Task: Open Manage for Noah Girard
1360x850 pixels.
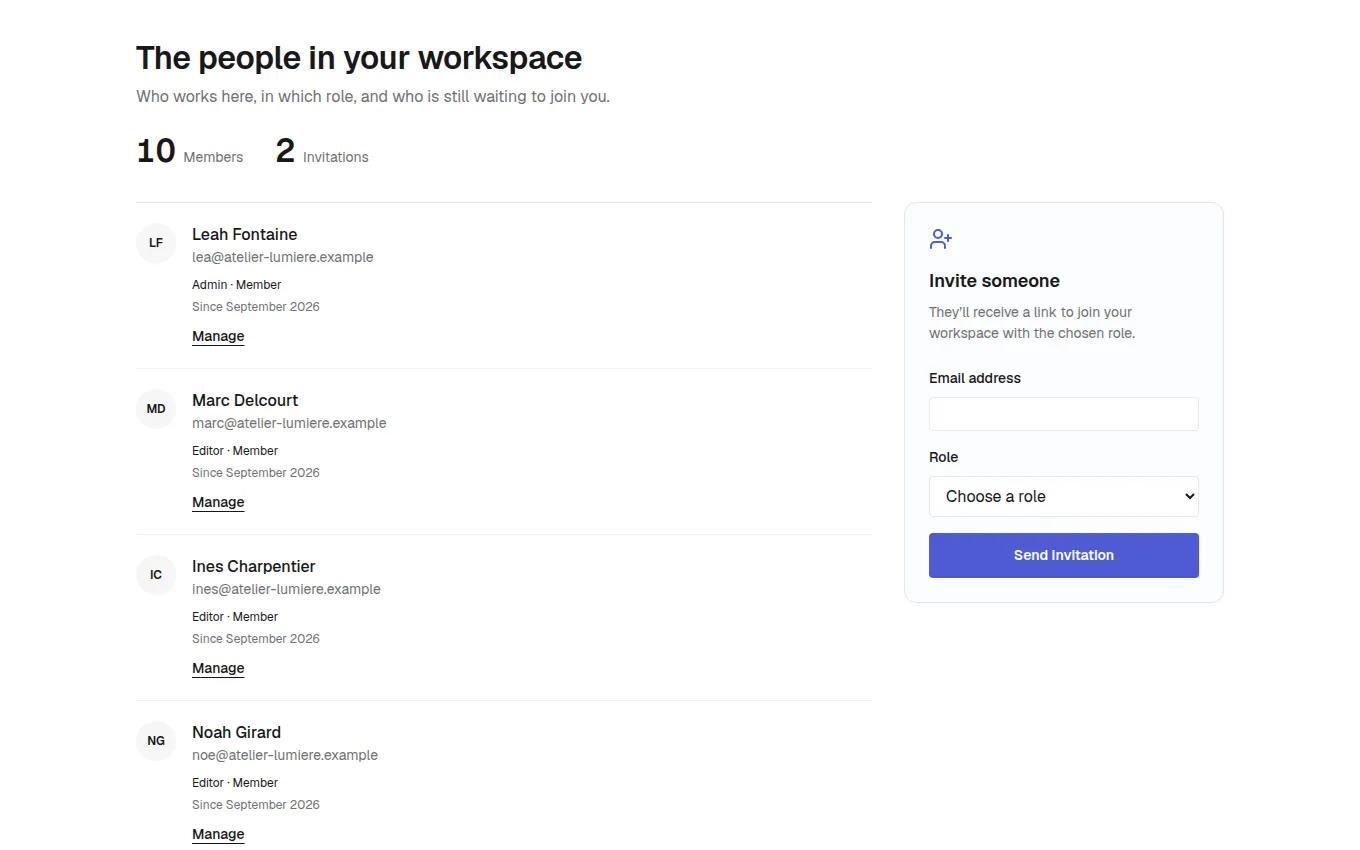Action: (x=218, y=834)
